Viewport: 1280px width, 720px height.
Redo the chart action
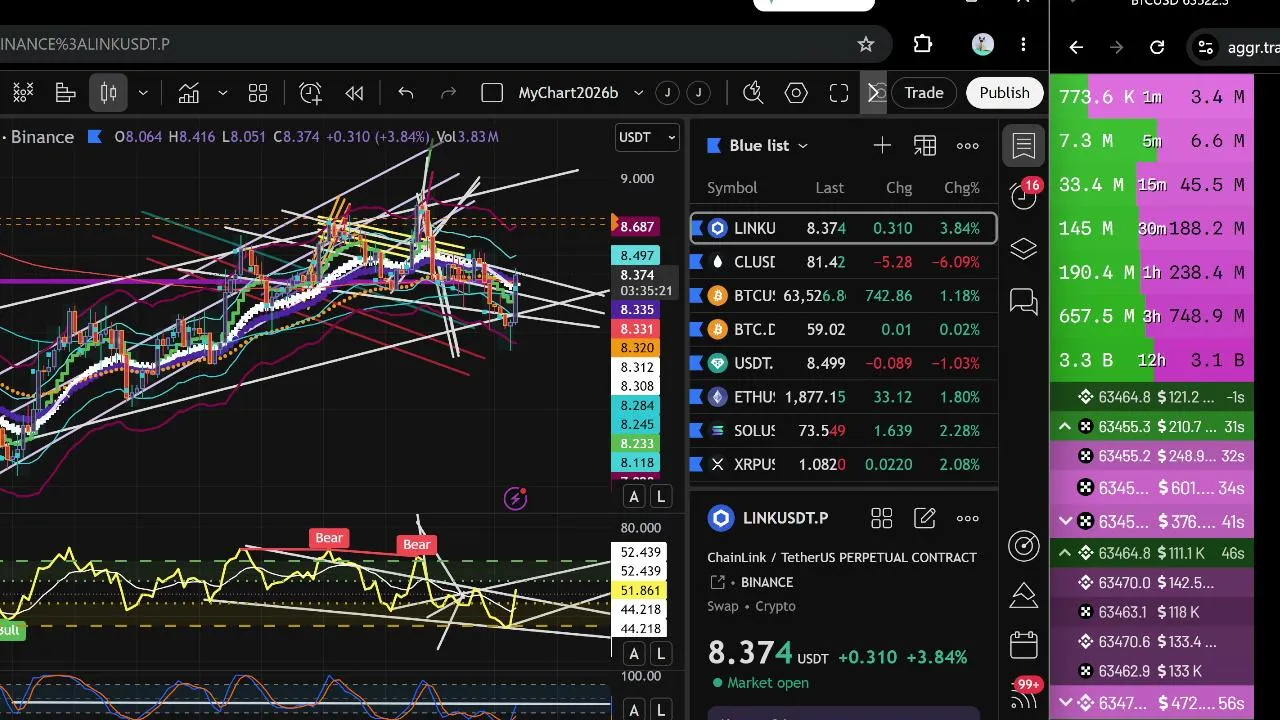tap(448, 93)
